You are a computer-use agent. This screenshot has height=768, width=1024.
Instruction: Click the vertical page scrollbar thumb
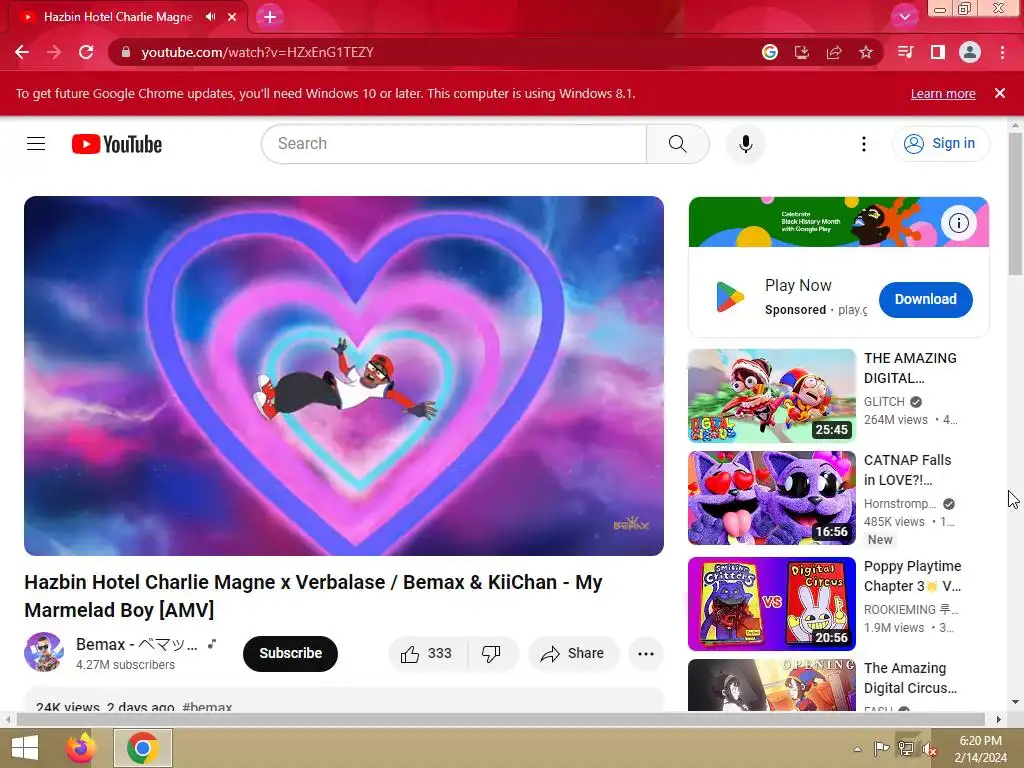coord(1015,204)
